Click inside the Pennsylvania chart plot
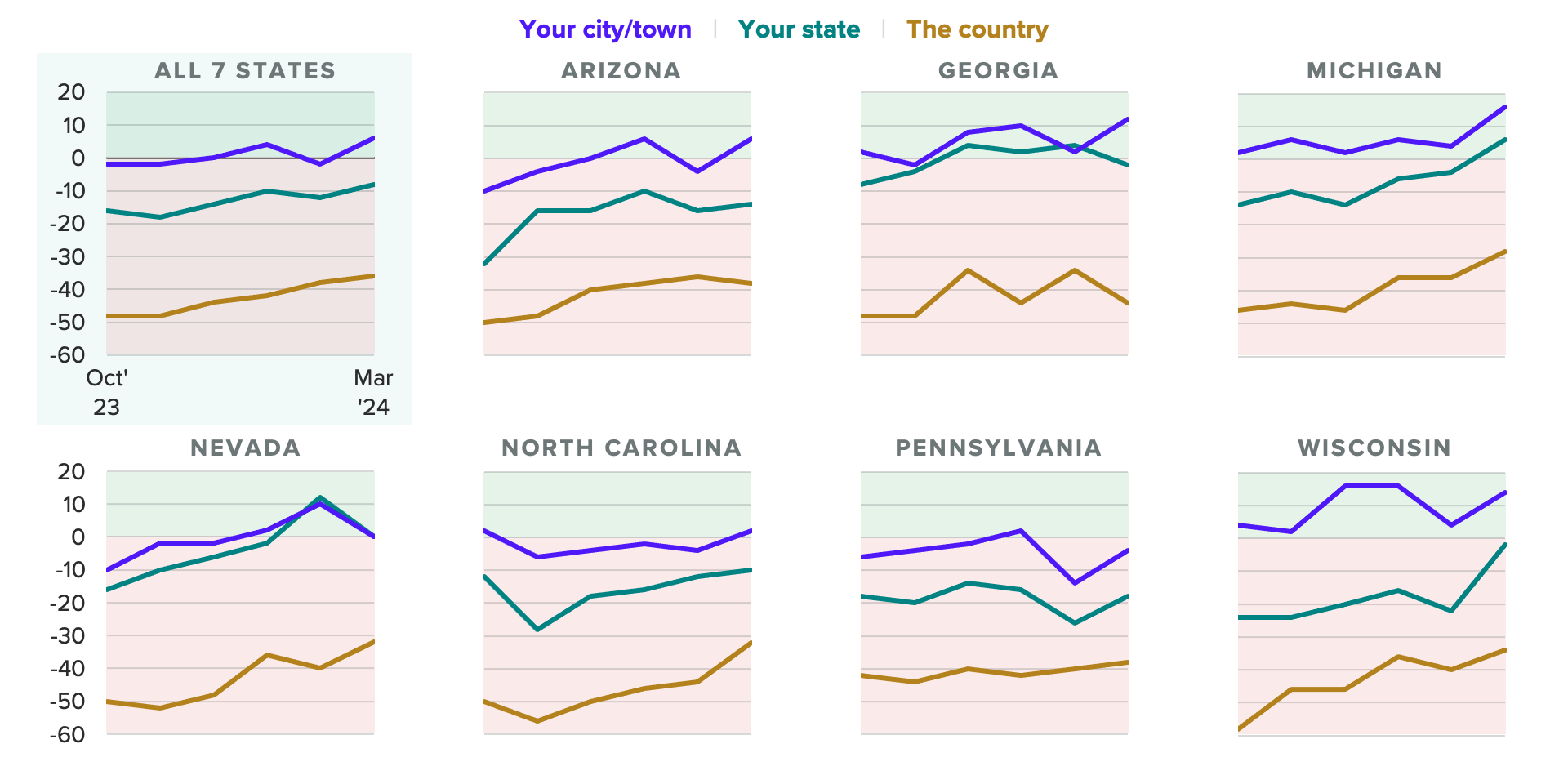The width and height of the screenshot is (1568, 784). click(995, 629)
